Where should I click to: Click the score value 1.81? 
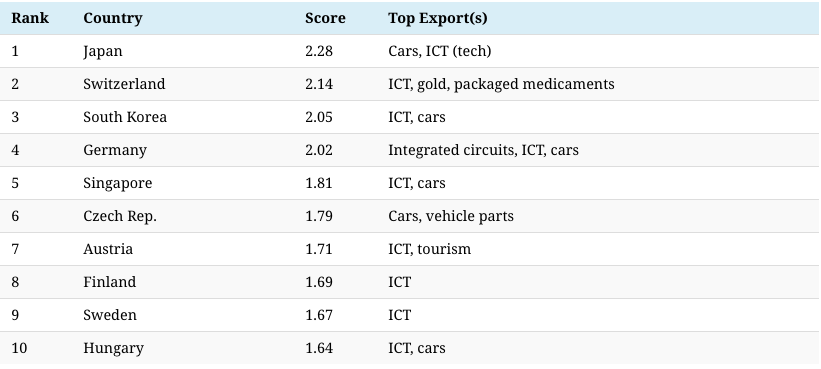coord(318,183)
